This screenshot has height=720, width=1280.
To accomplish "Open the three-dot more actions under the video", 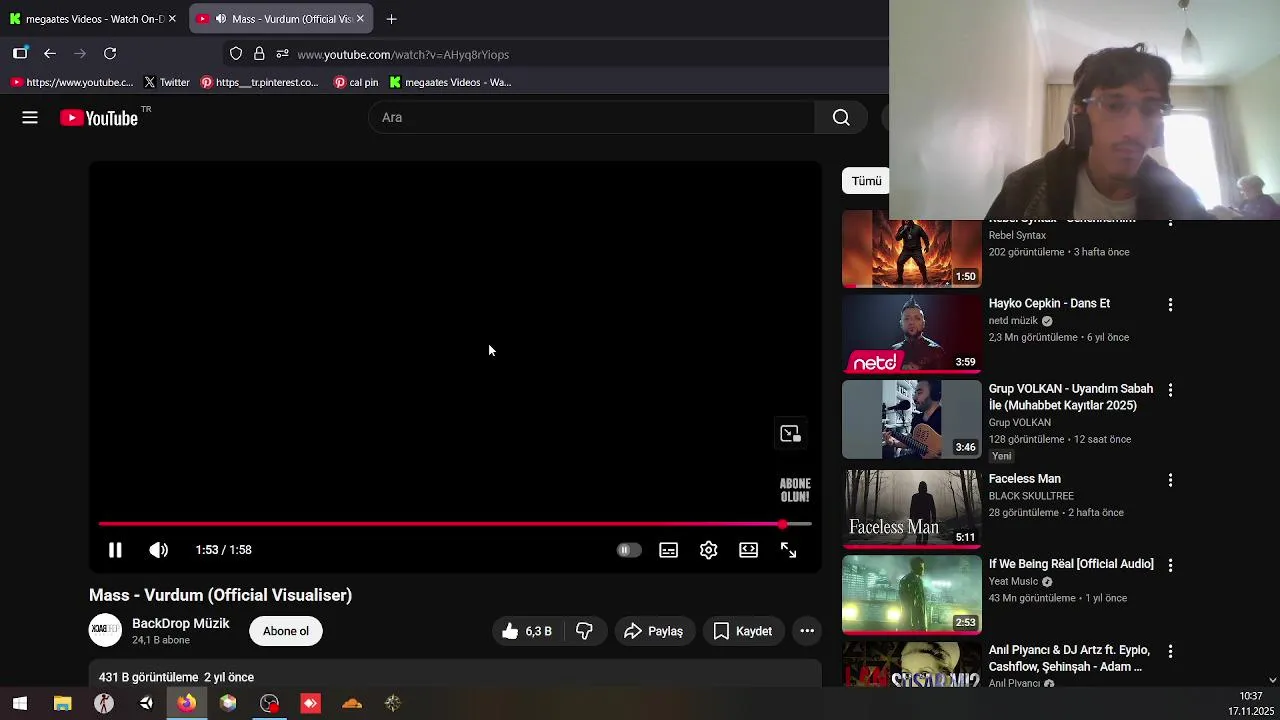I will coord(807,631).
